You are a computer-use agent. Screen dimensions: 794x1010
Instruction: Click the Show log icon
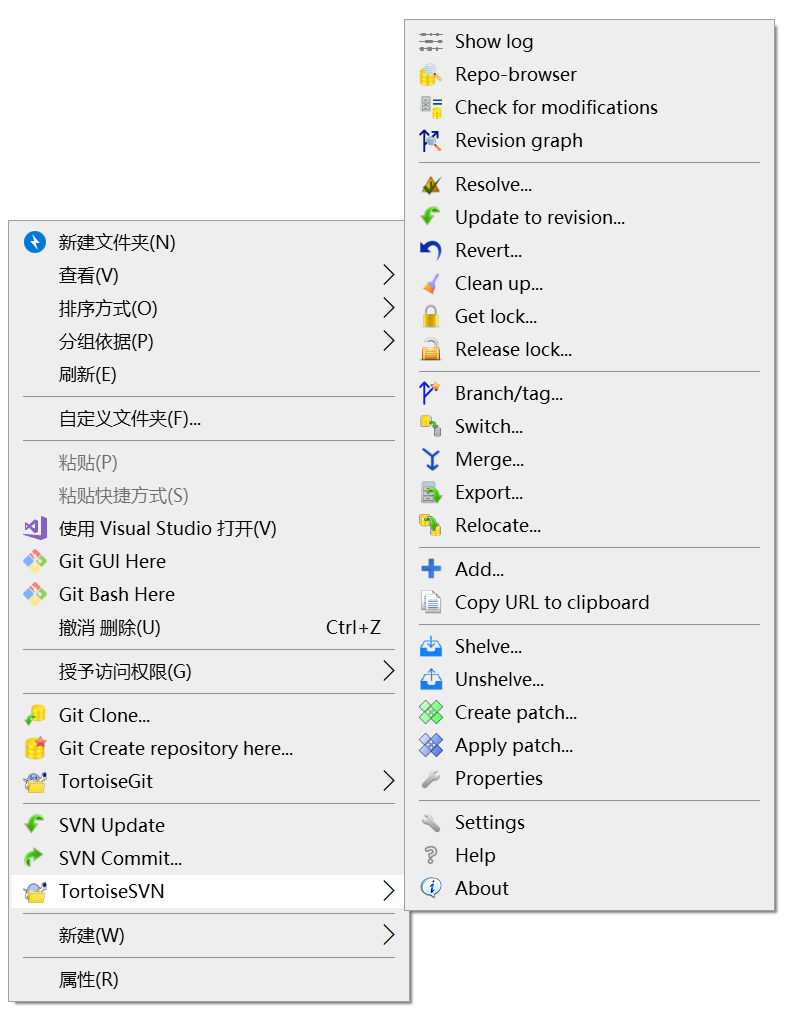pos(431,41)
